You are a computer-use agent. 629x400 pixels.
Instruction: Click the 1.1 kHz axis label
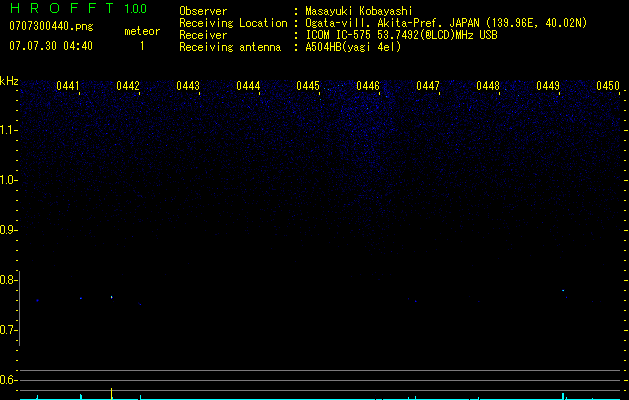(x=9, y=130)
